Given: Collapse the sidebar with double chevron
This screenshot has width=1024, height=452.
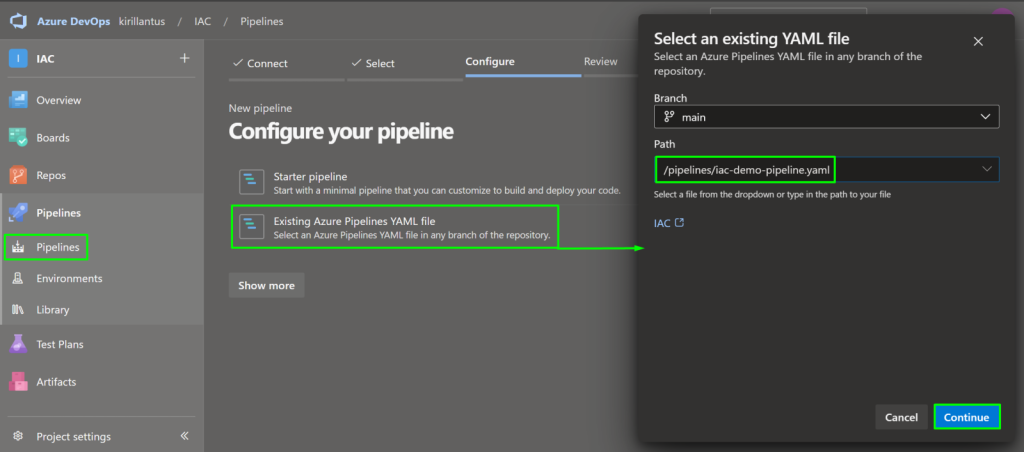Looking at the screenshot, I should [x=184, y=436].
